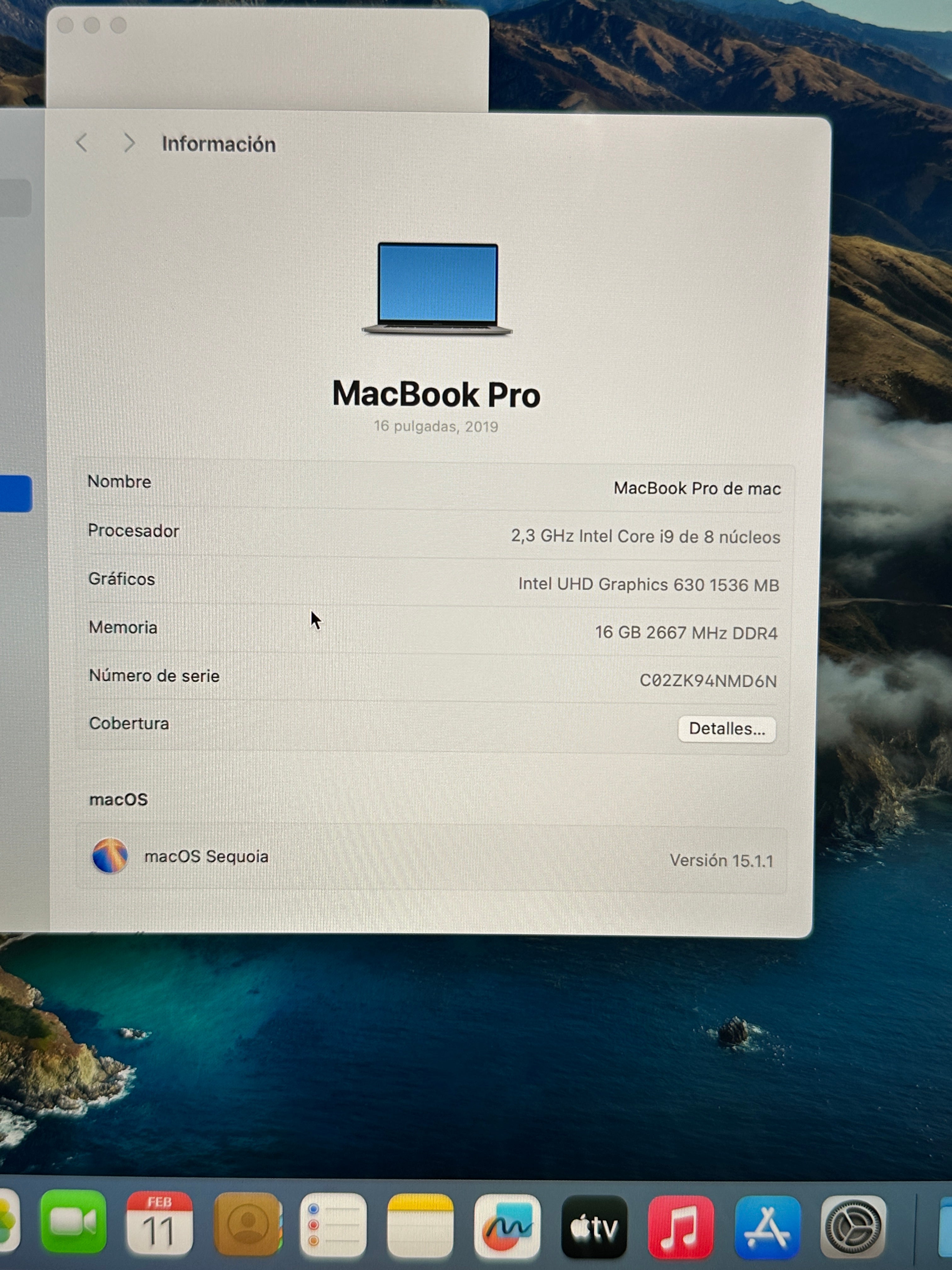
Task: Select the highlighted blue sidebar item
Action: click(x=15, y=493)
